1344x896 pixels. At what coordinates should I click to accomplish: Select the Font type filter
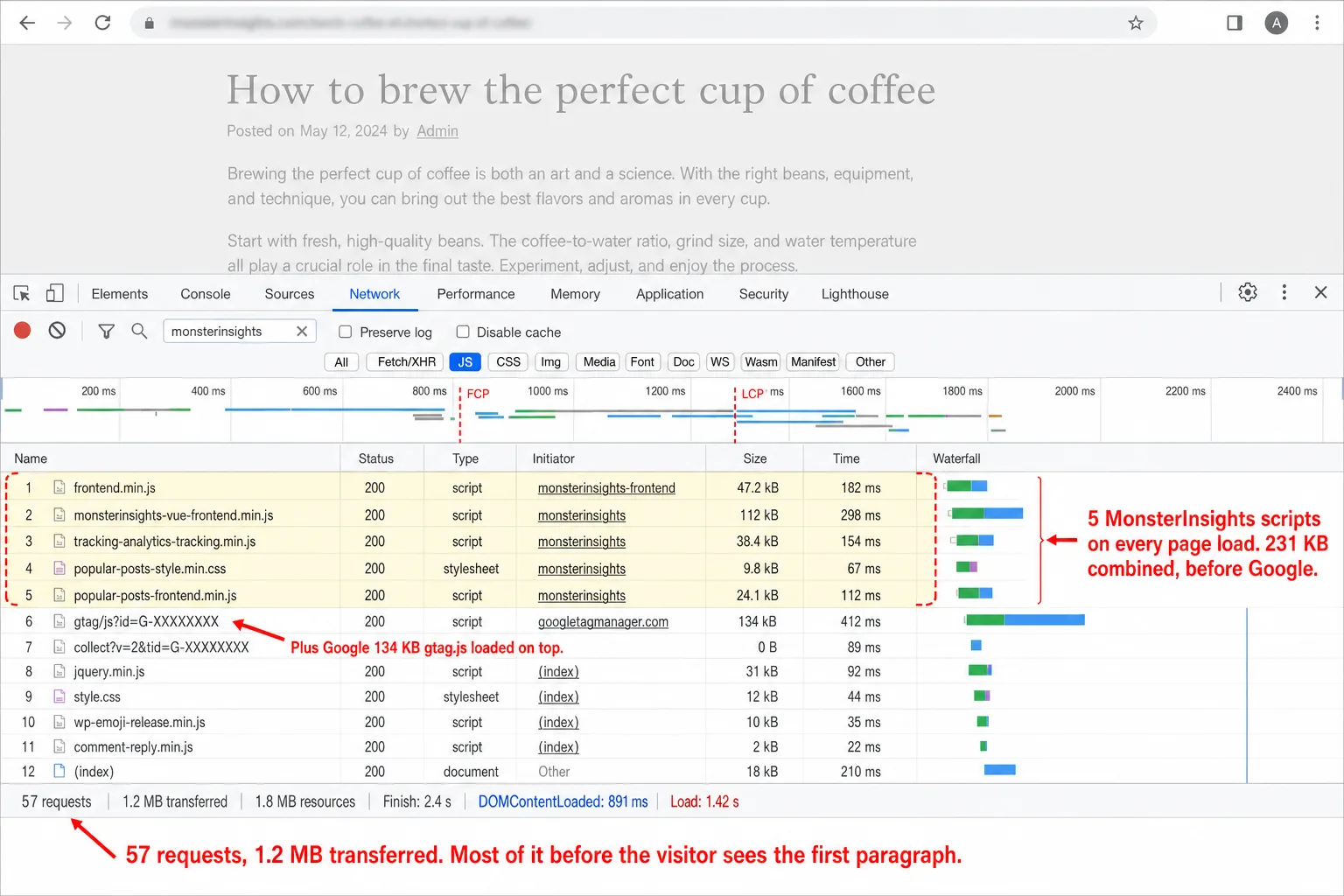[x=642, y=362]
